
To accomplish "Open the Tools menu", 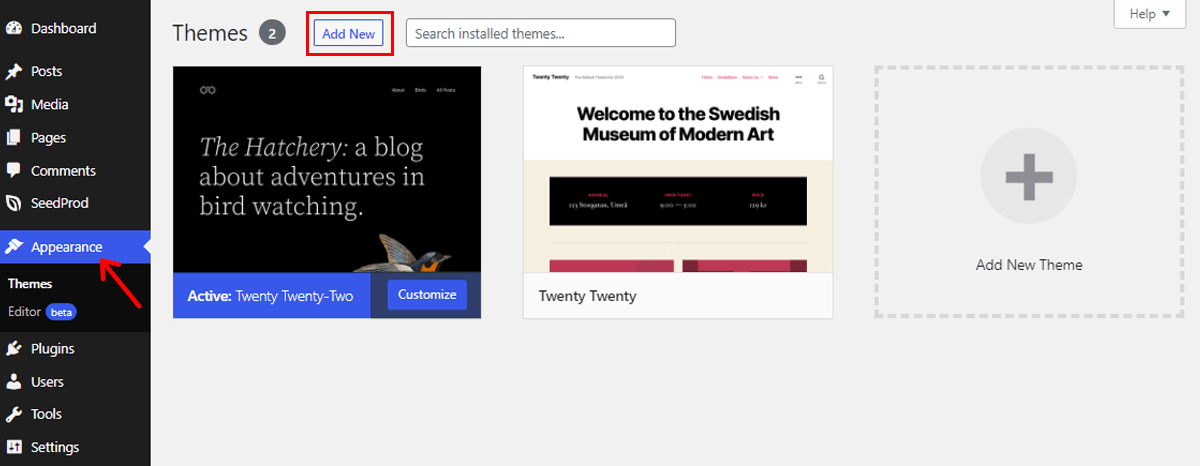I will (75, 414).
